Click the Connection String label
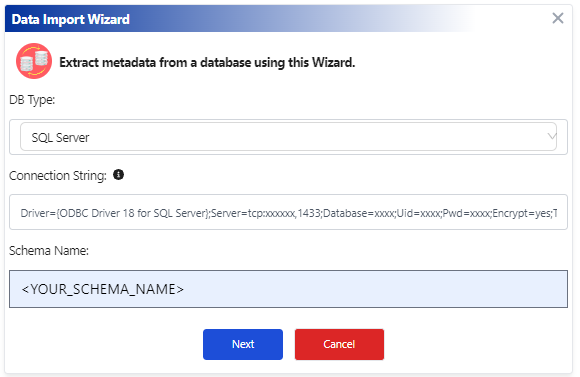 coord(58,175)
